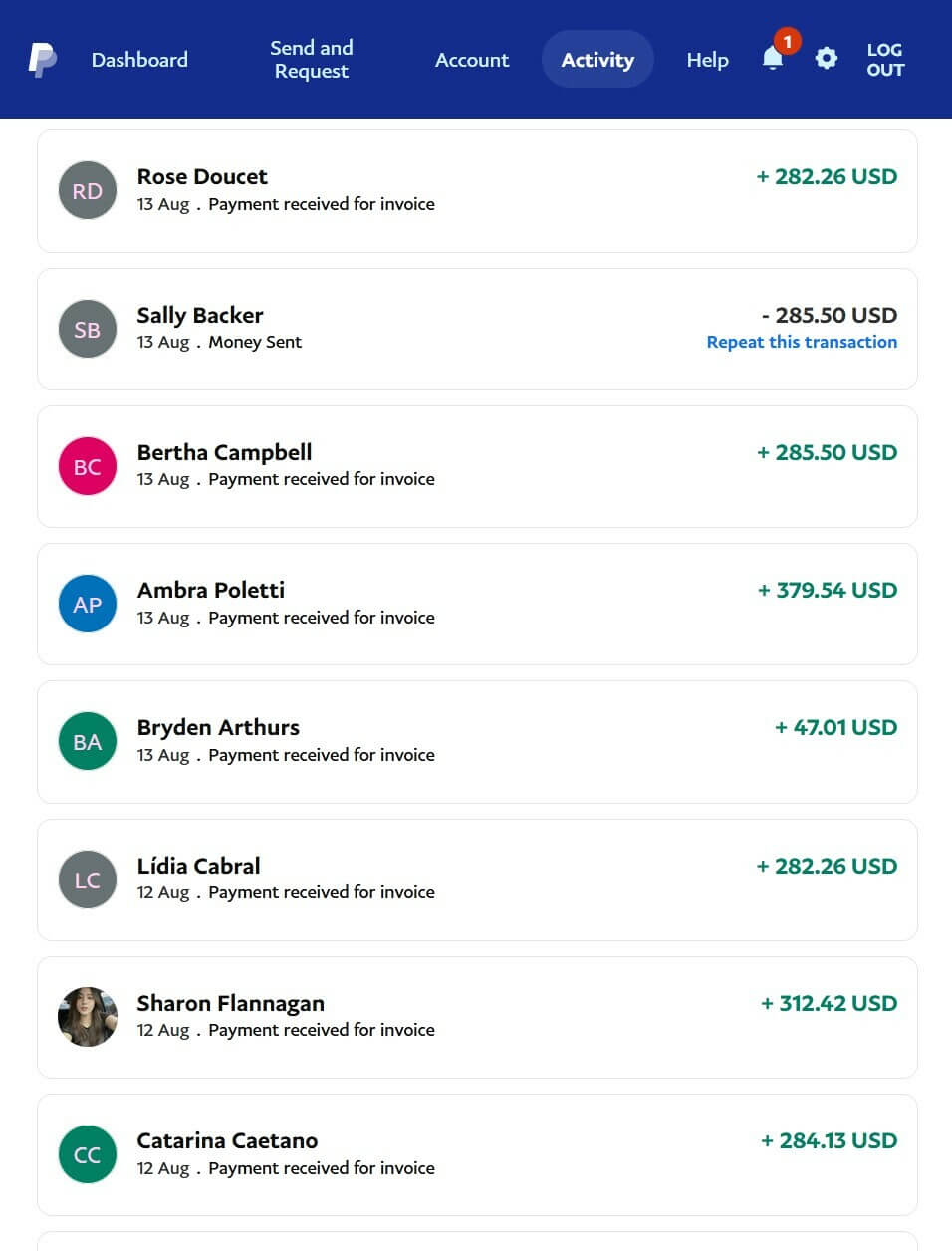The width and height of the screenshot is (952, 1251).
Task: Open settings via the gear icon
Action: (x=826, y=59)
